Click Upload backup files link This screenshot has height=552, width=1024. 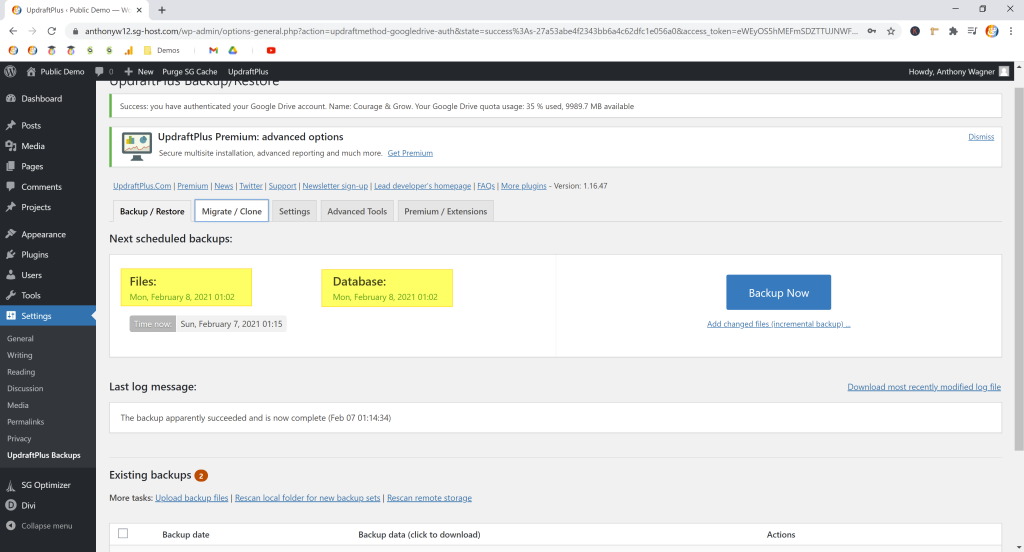pyautogui.click(x=191, y=498)
